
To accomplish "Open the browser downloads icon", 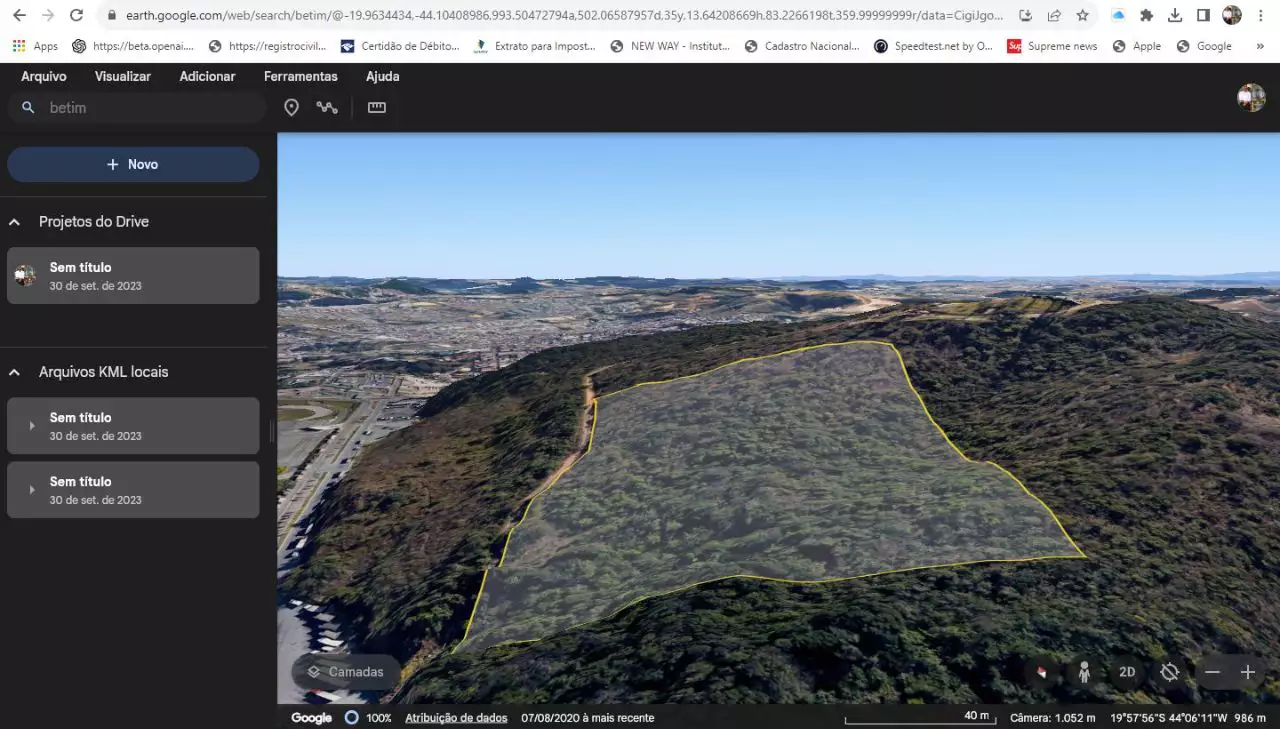I will pyautogui.click(x=1175, y=16).
